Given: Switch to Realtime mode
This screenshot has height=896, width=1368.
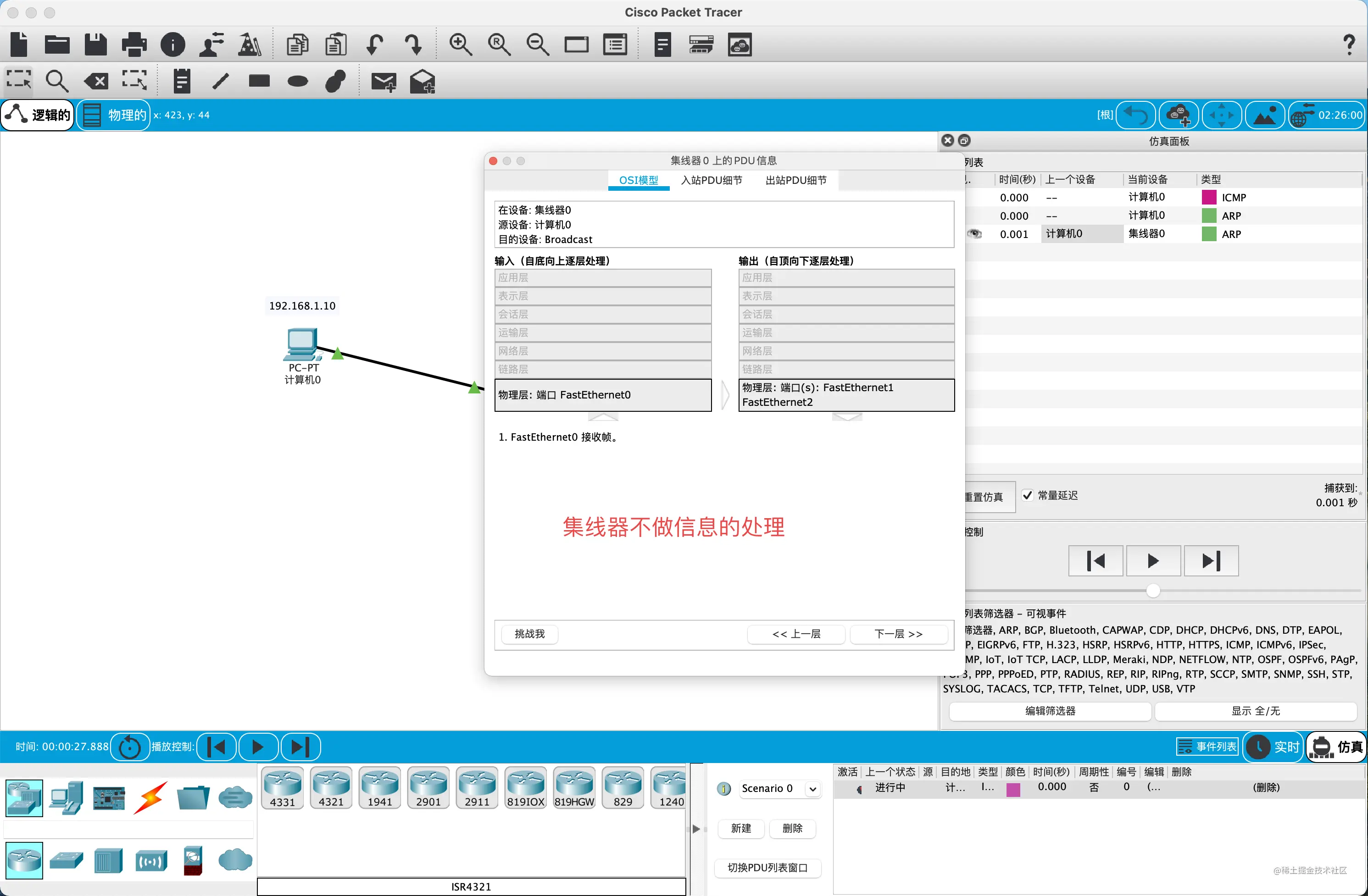Looking at the screenshot, I should (x=1274, y=747).
